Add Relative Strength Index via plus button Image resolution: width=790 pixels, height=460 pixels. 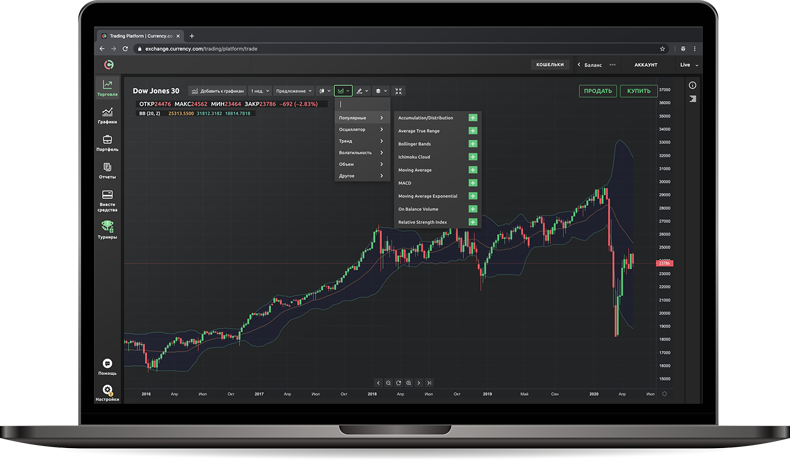coord(473,222)
